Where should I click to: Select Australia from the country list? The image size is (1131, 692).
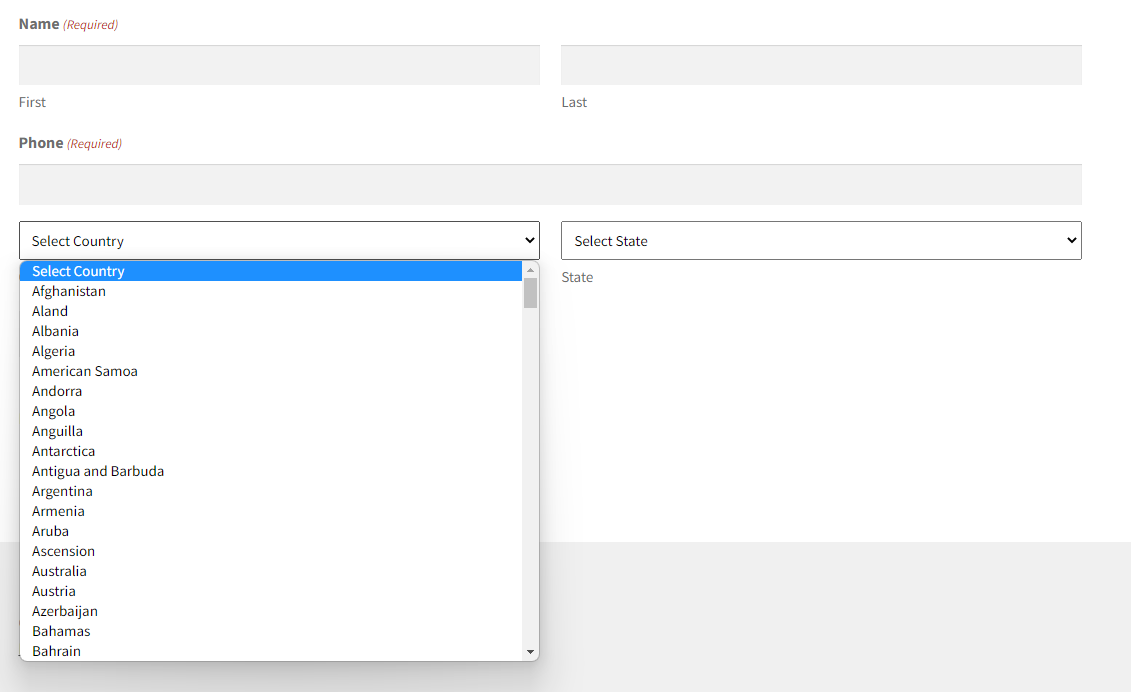270,571
